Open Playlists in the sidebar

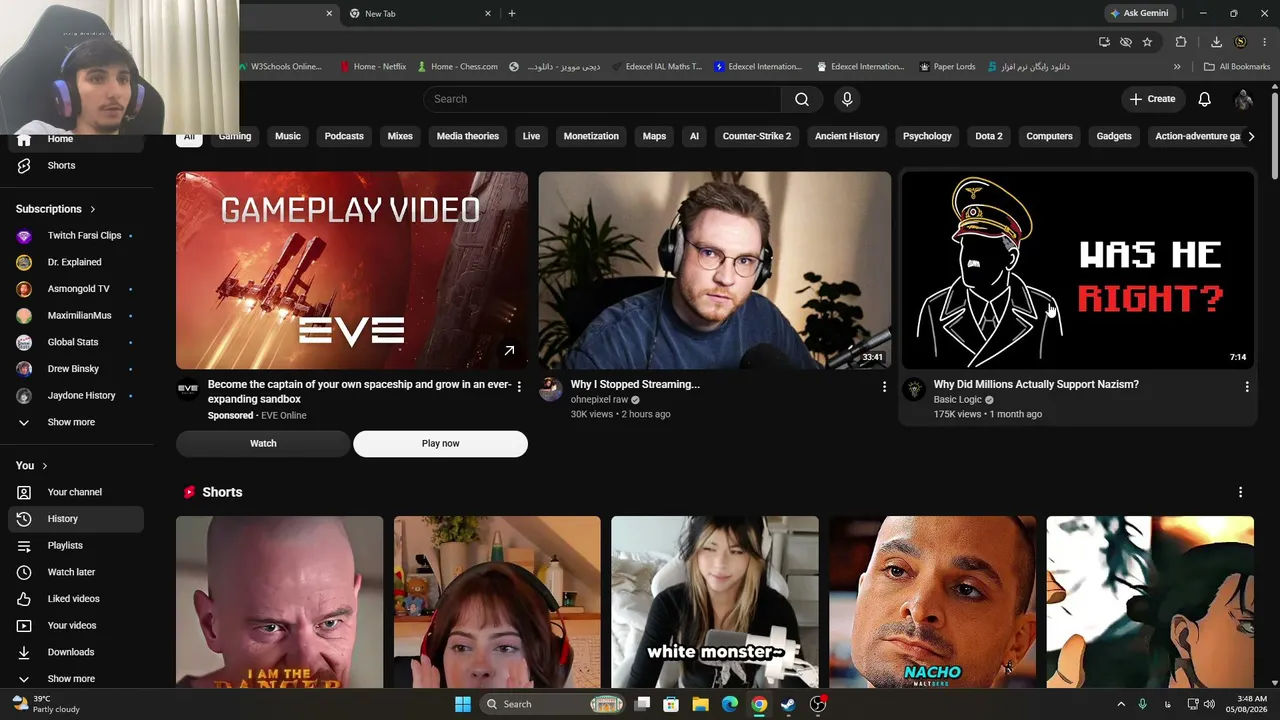[x=76, y=545]
